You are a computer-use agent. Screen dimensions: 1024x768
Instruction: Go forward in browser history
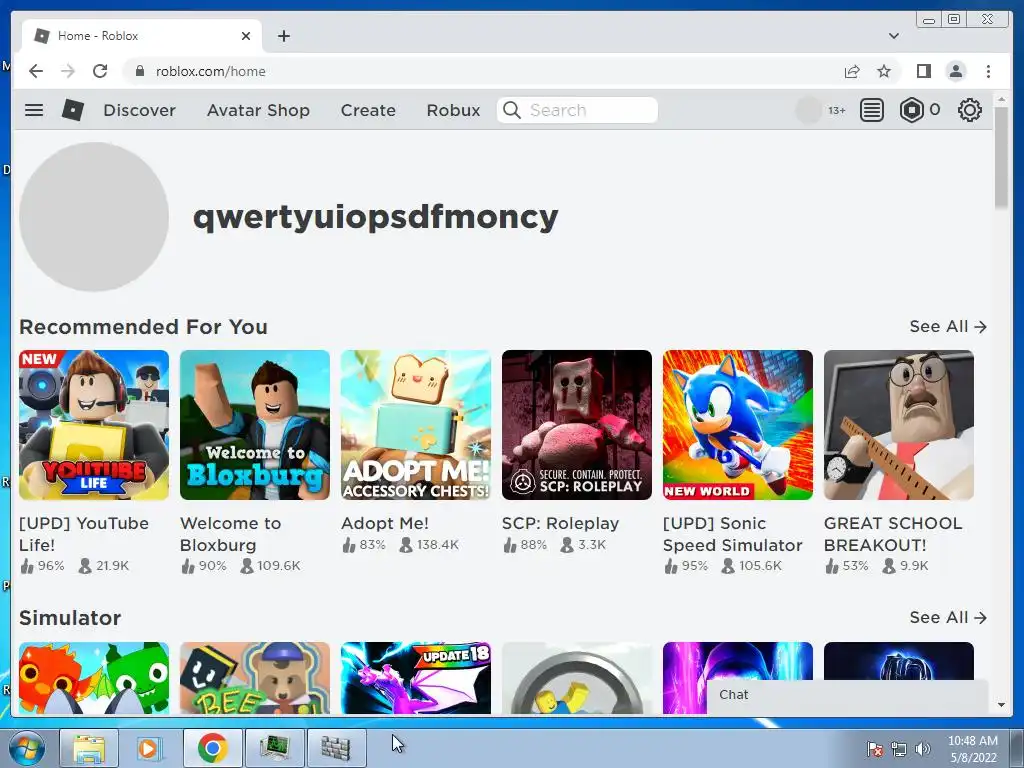tap(68, 71)
